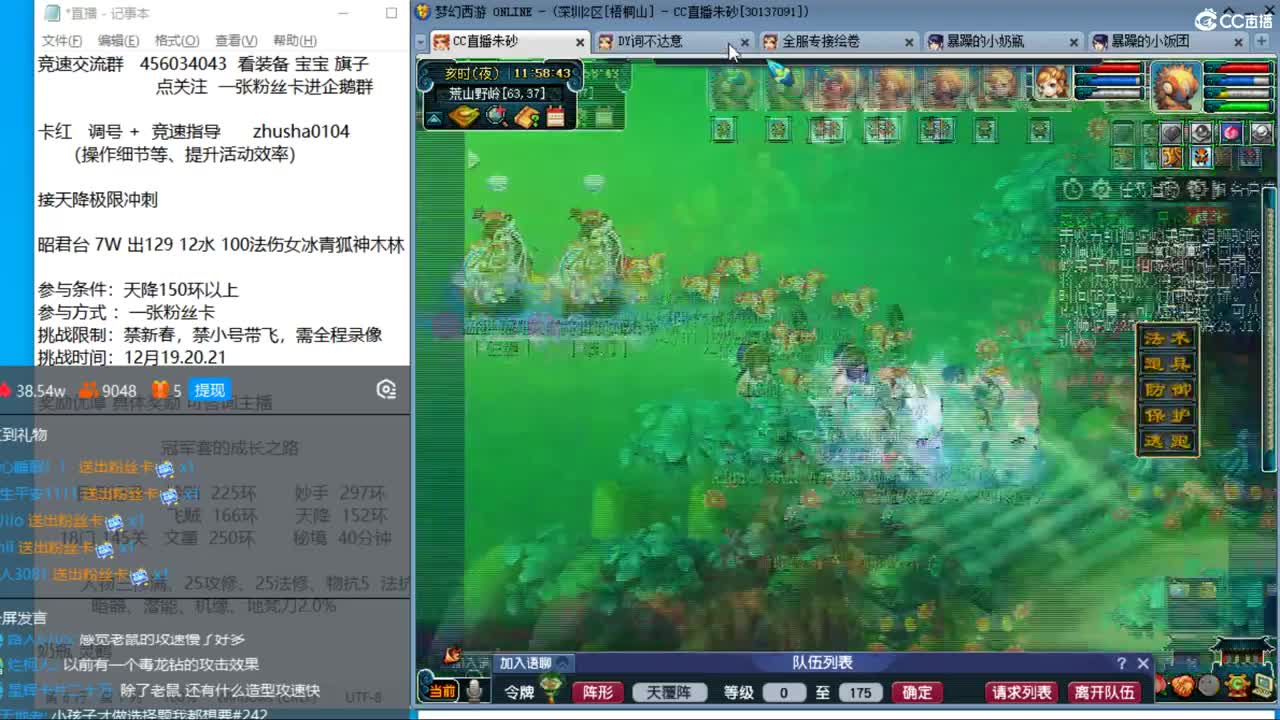The image size is (1280, 720).
Task: Open the world map book icon
Action: [x=463, y=117]
